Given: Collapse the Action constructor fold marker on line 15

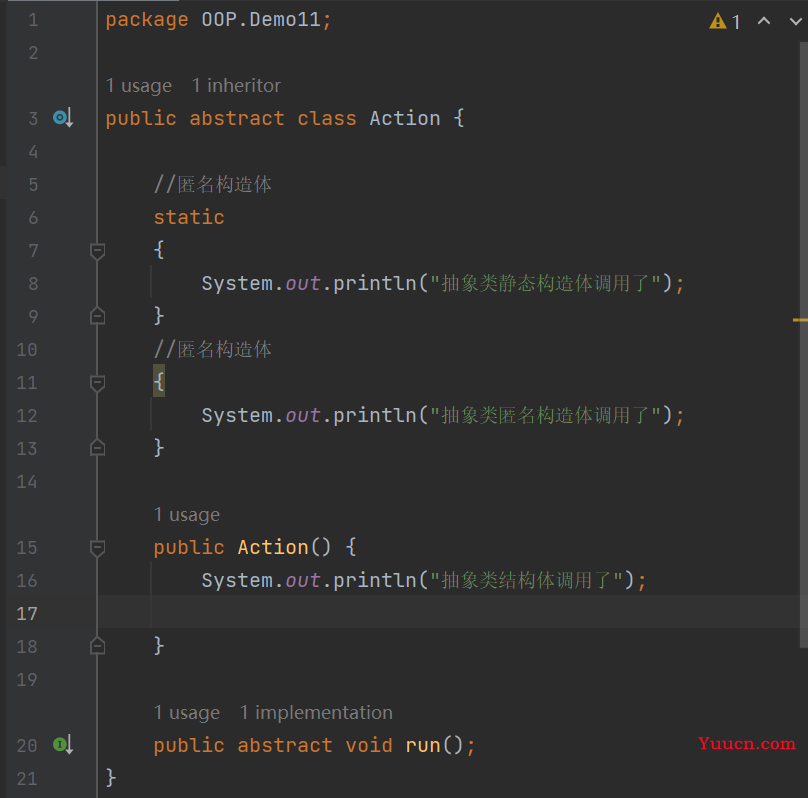Looking at the screenshot, I should click(97, 548).
